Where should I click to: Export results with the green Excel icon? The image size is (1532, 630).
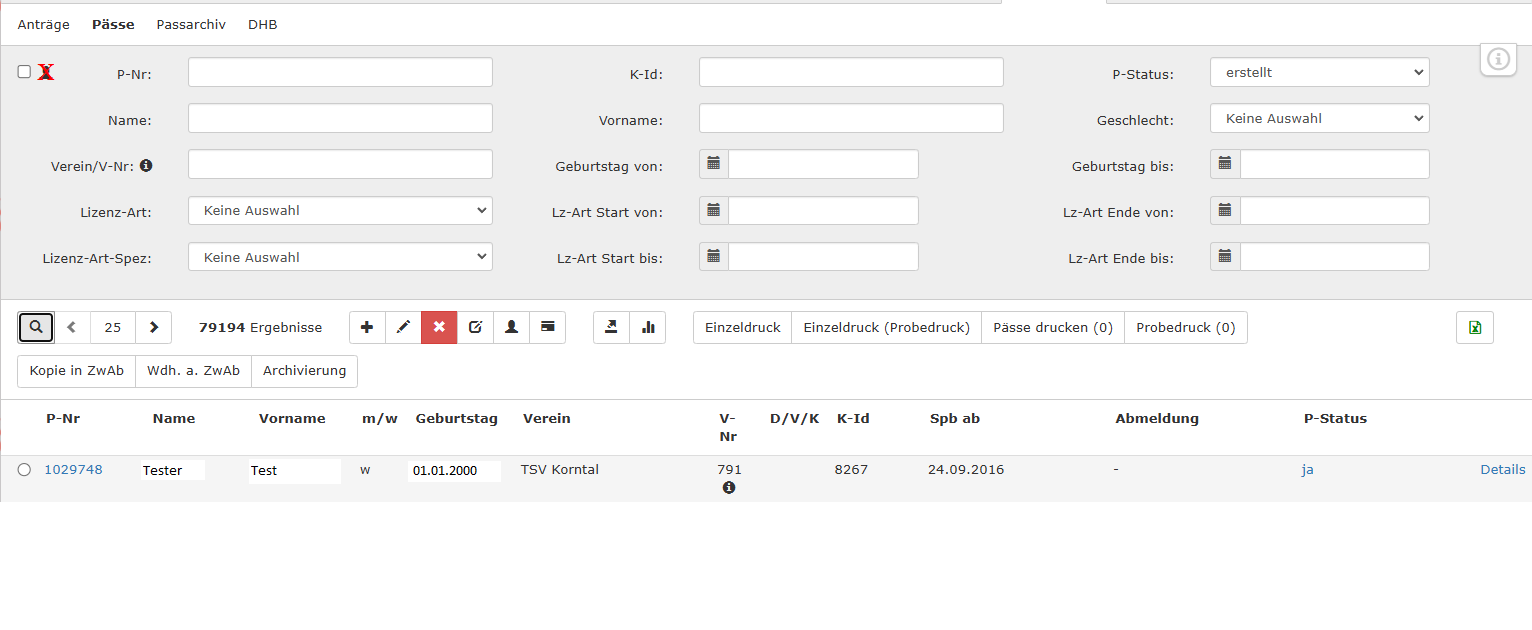[x=1474, y=327]
